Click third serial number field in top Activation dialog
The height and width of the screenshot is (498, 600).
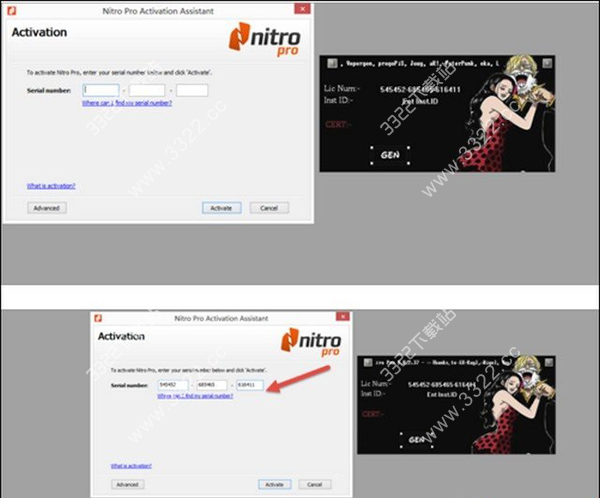[192, 90]
